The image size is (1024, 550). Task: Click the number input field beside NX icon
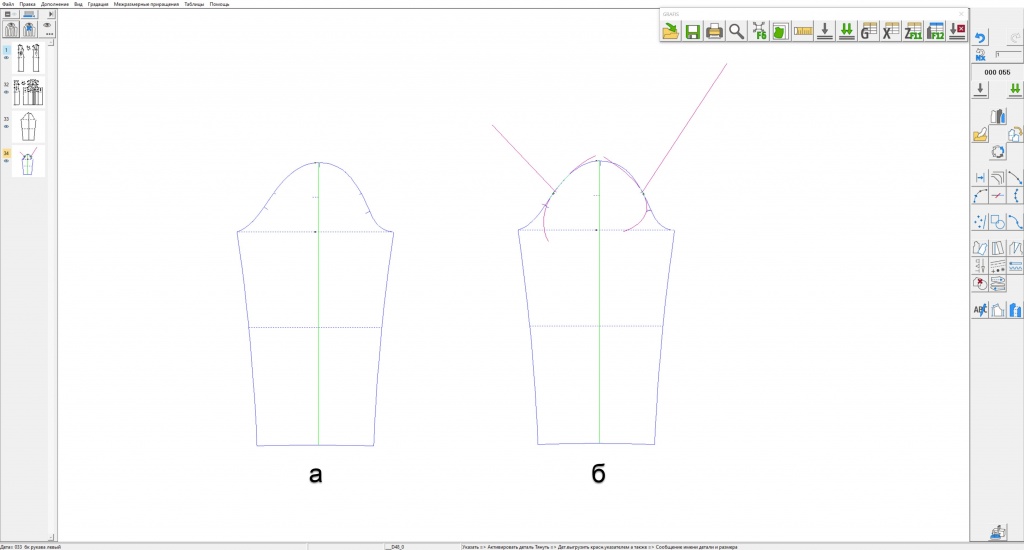[1006, 54]
